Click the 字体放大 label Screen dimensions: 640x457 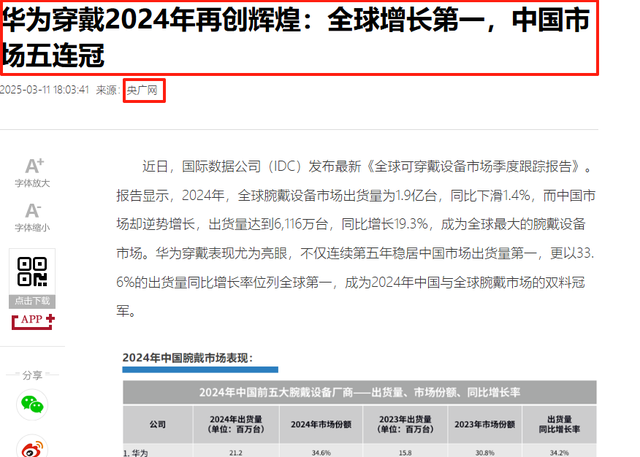32,183
